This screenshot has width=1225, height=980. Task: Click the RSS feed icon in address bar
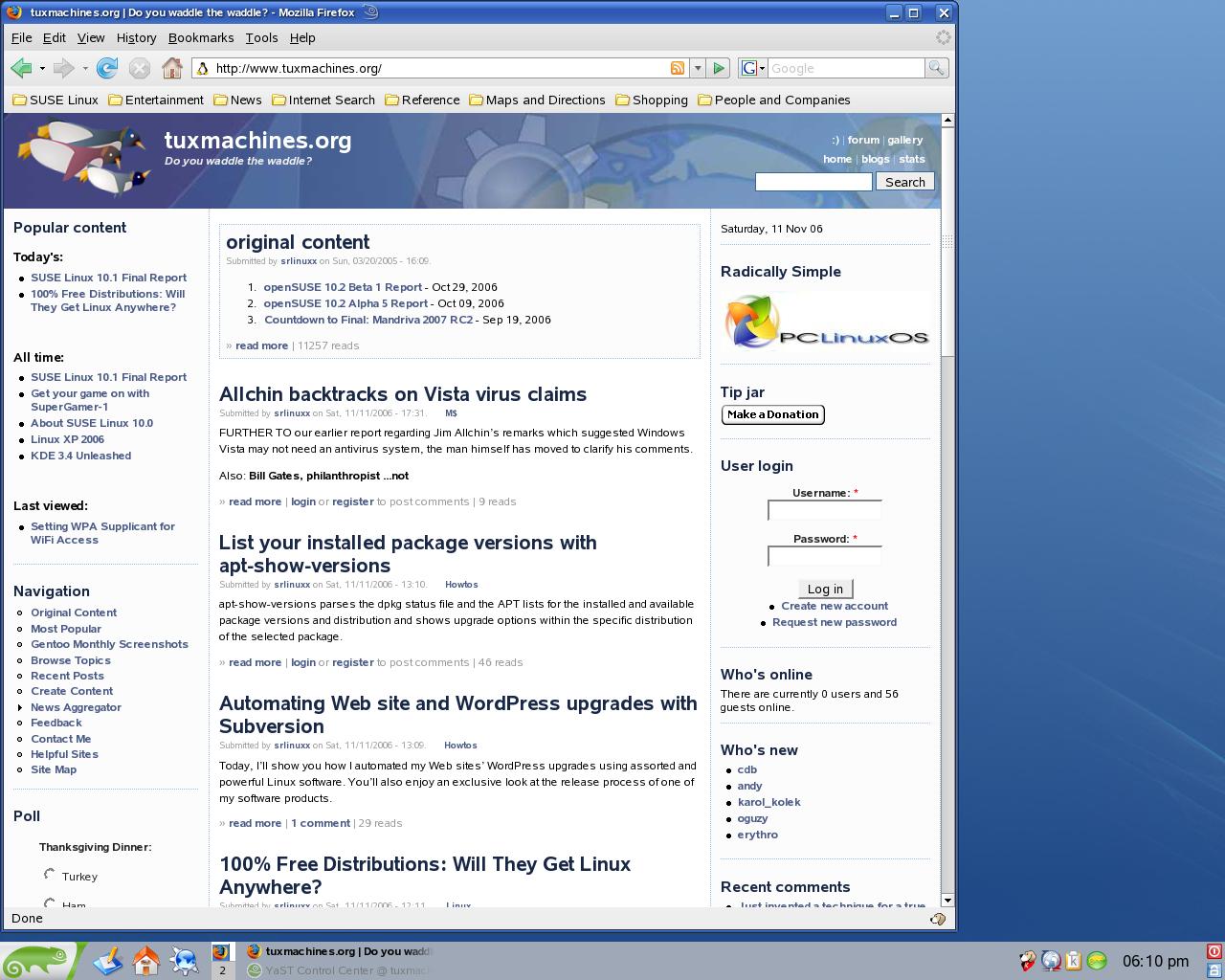point(678,68)
